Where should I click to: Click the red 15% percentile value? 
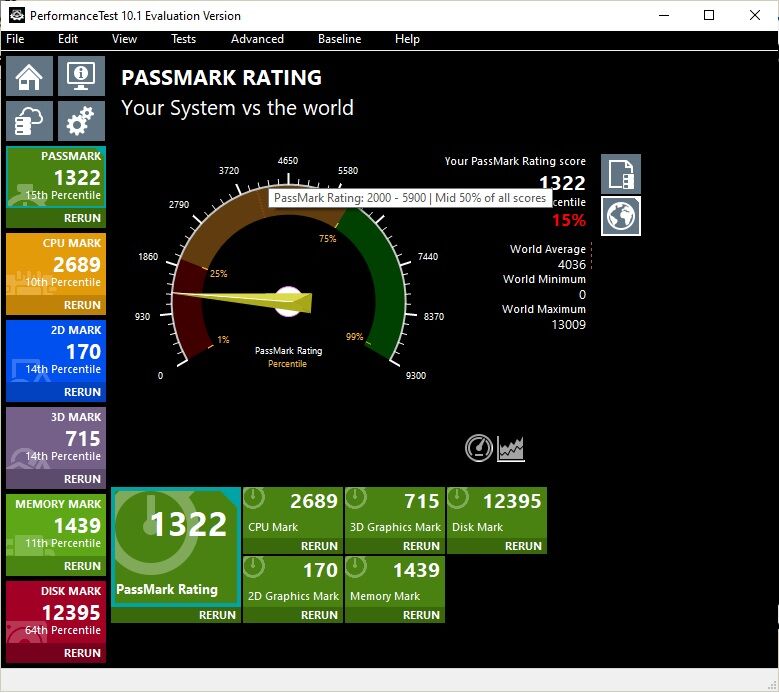(569, 220)
